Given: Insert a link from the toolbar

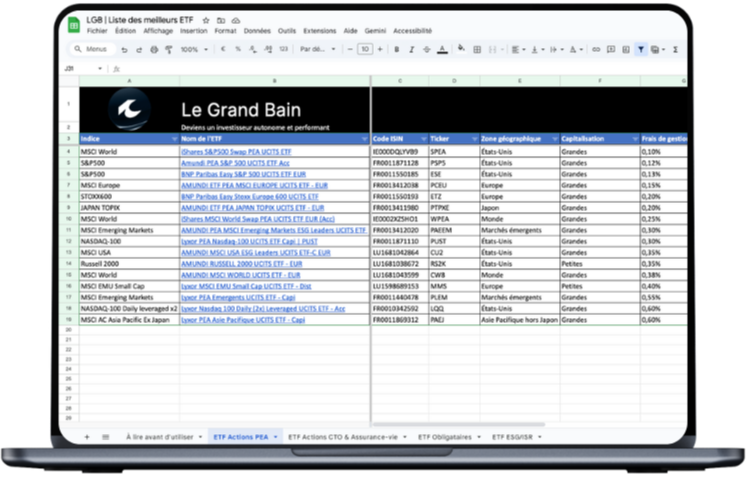Looking at the screenshot, I should [596, 49].
